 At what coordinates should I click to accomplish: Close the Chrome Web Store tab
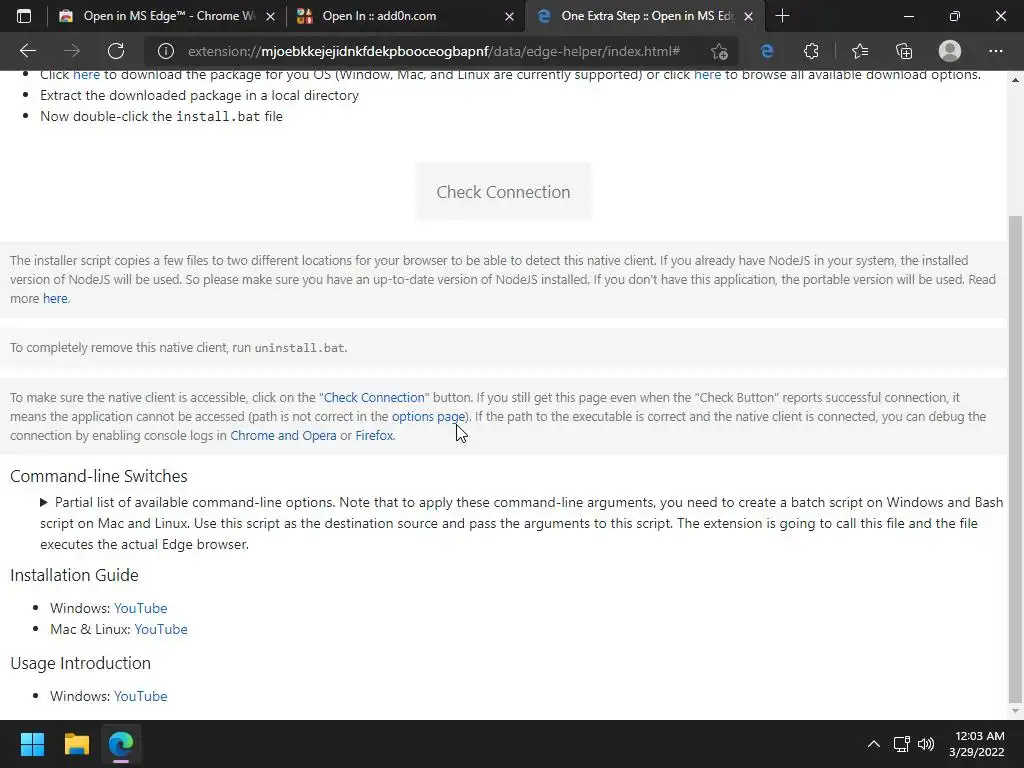tap(270, 16)
